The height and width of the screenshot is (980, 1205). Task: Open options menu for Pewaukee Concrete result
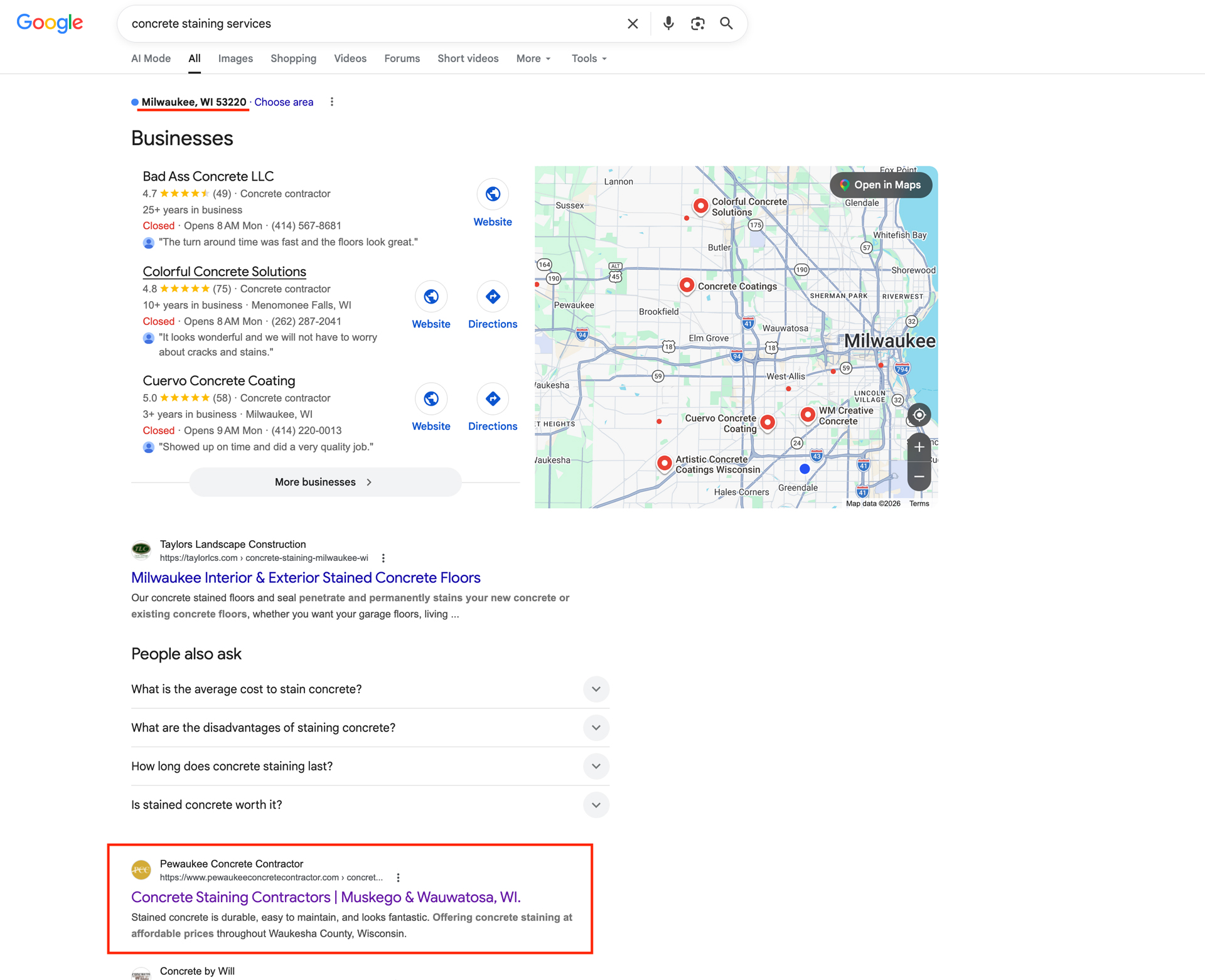coord(398,878)
